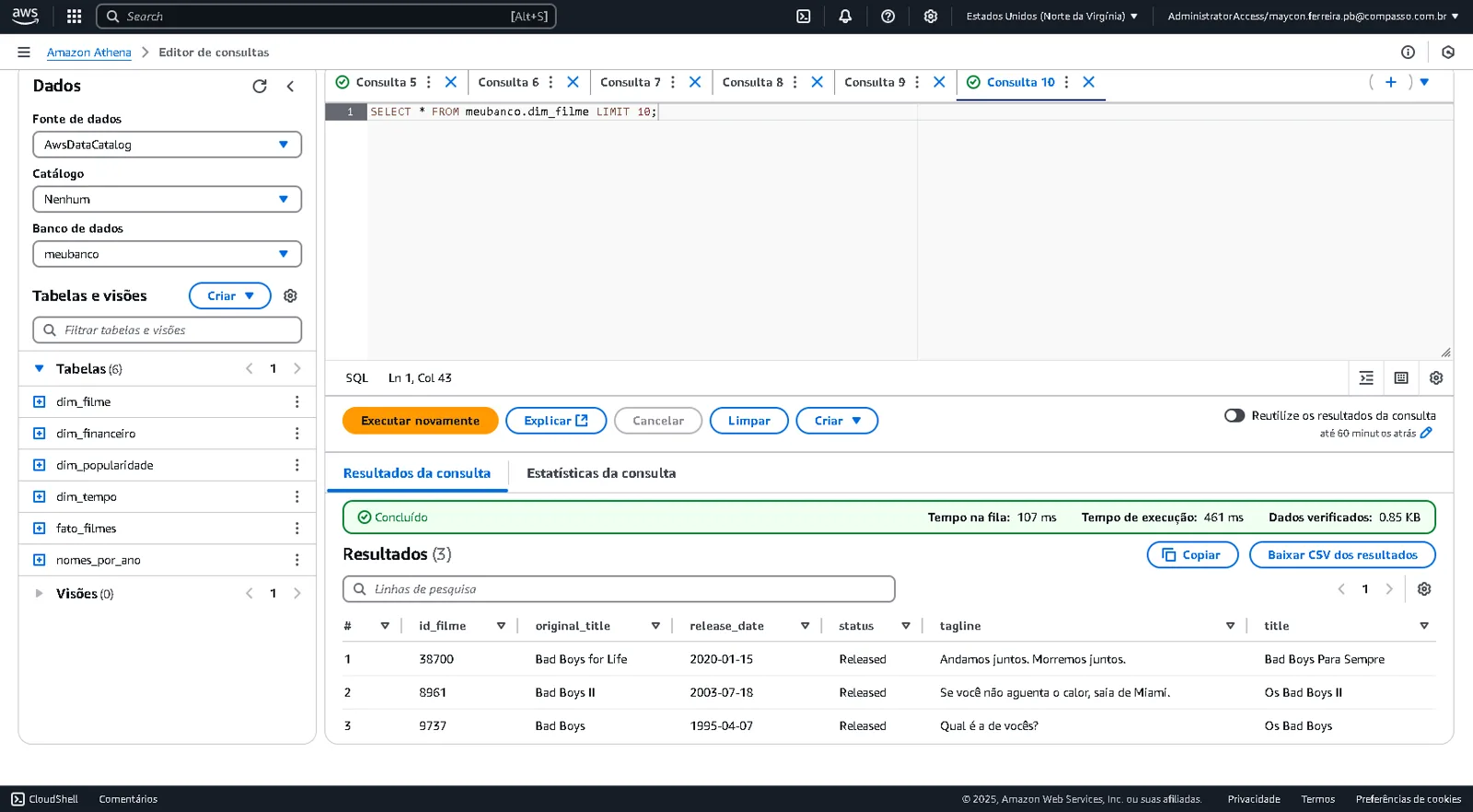Select the Resultados da consulta tab
The width and height of the screenshot is (1473, 812).
(417, 473)
